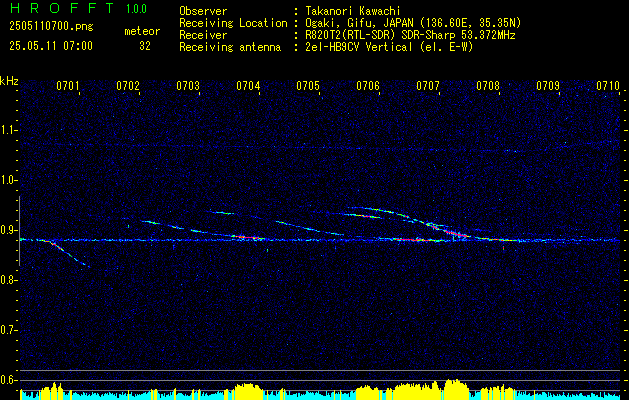The width and height of the screenshot is (629, 400).
Task: Click the bright red echo near 0704
Action: tap(249, 238)
